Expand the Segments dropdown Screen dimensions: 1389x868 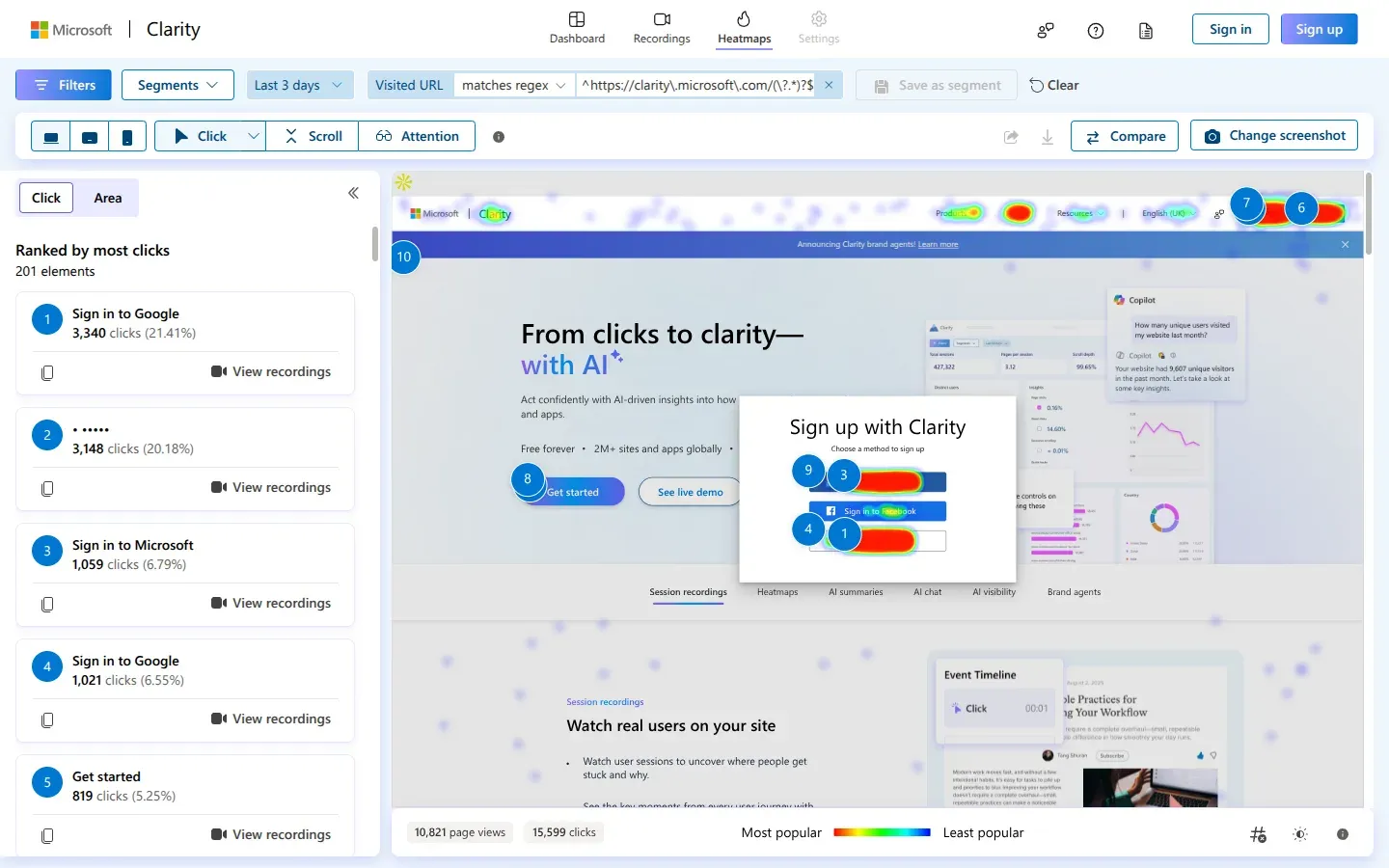pos(177,85)
